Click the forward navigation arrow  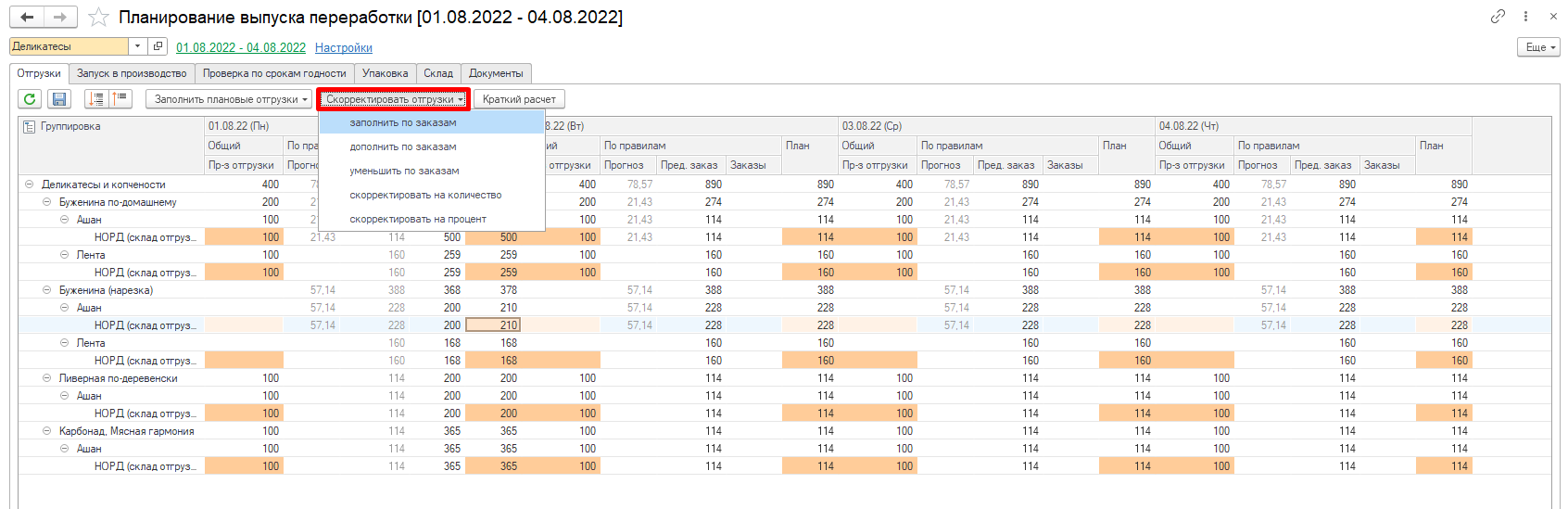[59, 18]
